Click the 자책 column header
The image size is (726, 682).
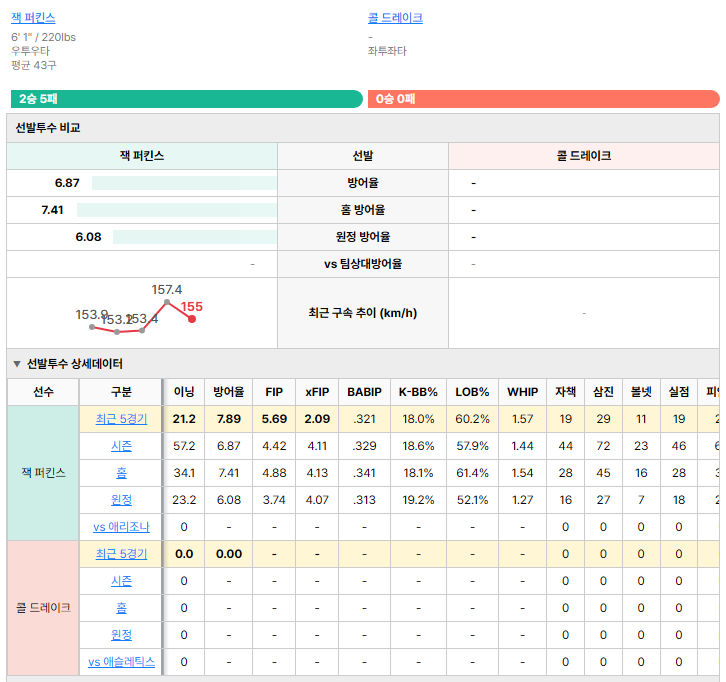[x=565, y=392]
